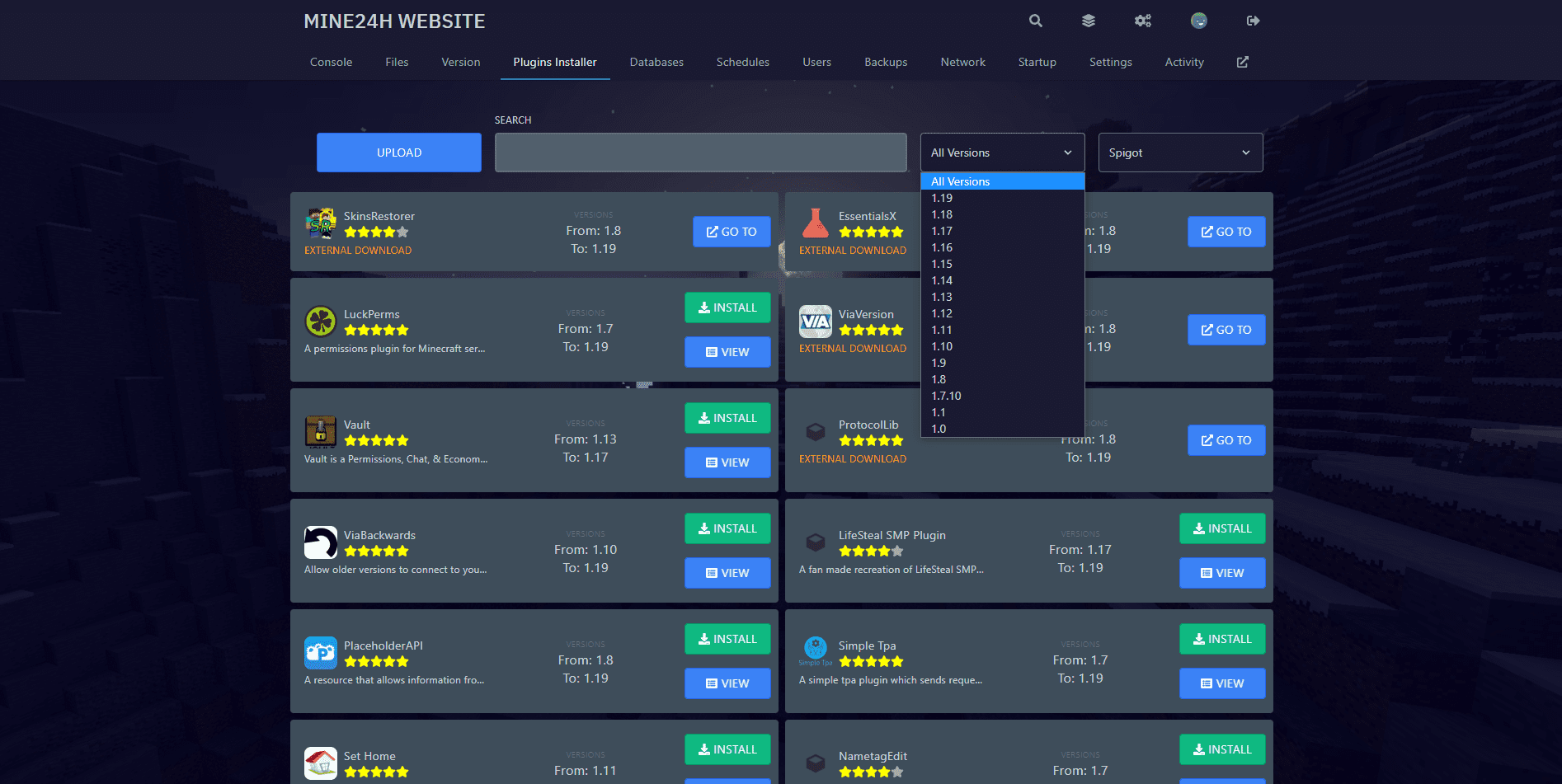Click the logout icon in header

(1253, 21)
